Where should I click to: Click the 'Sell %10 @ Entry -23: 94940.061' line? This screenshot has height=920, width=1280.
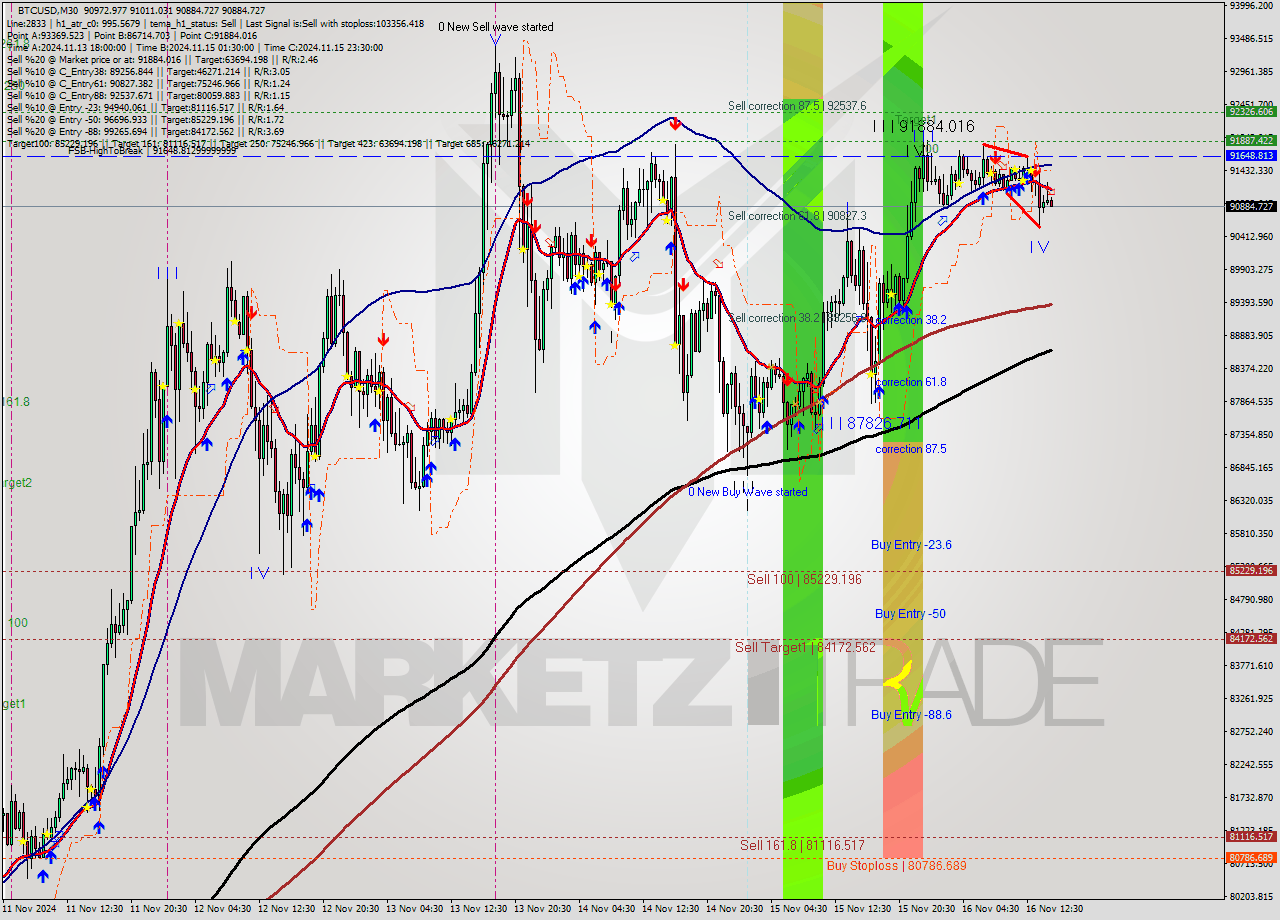[x=145, y=107]
